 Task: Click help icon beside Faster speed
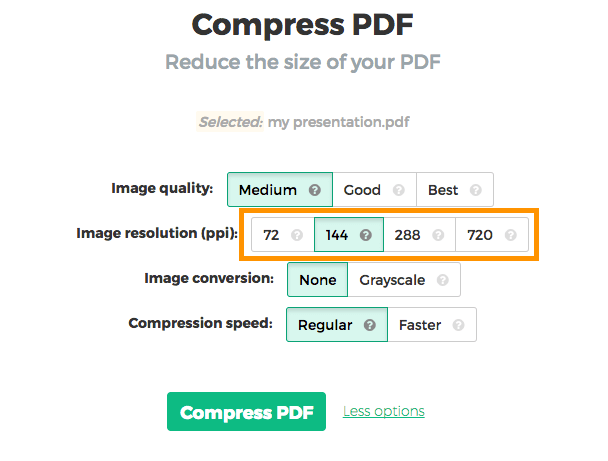click(x=458, y=325)
